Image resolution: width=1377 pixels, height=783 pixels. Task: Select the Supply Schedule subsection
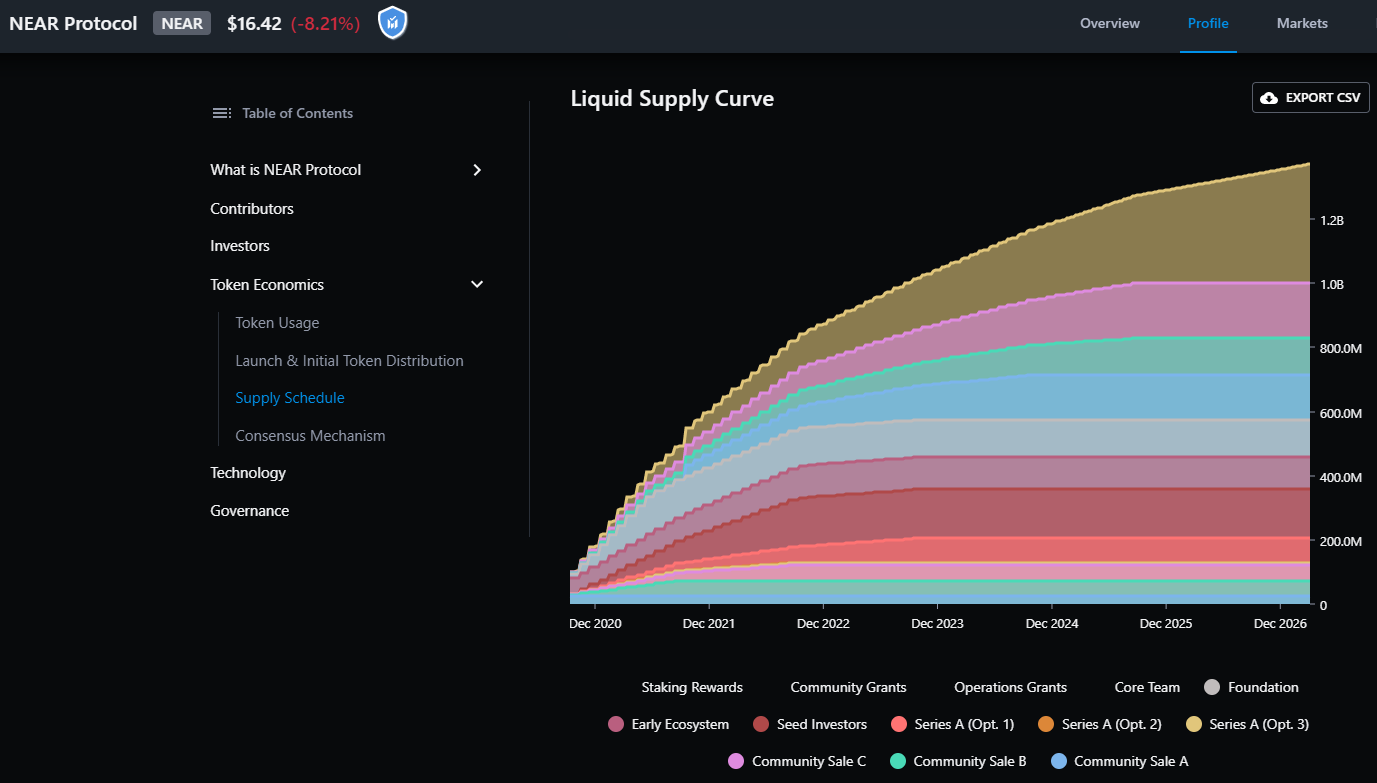[x=290, y=398]
